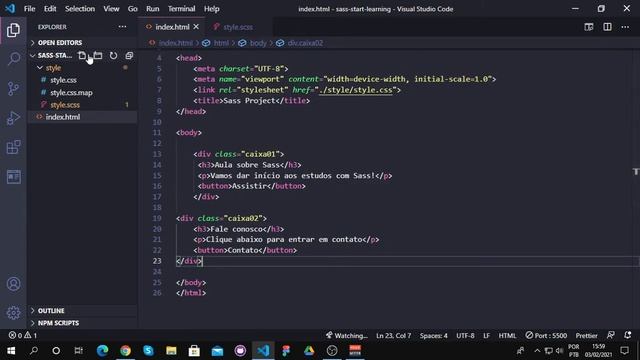This screenshot has height=360, width=640.
Task: Open Google Drive from taskbar
Action: pos(309,350)
